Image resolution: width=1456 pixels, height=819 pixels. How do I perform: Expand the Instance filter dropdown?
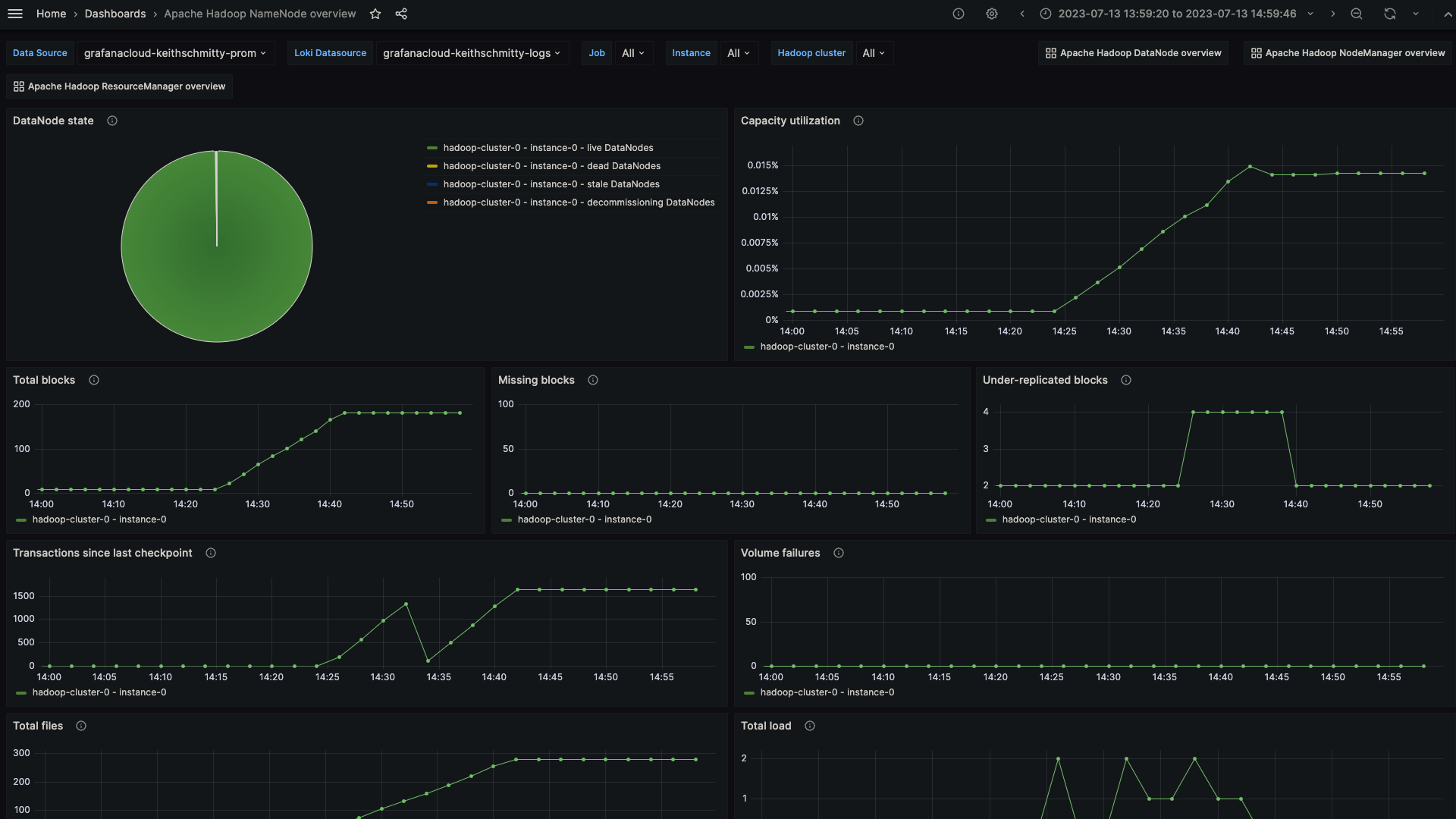click(737, 52)
